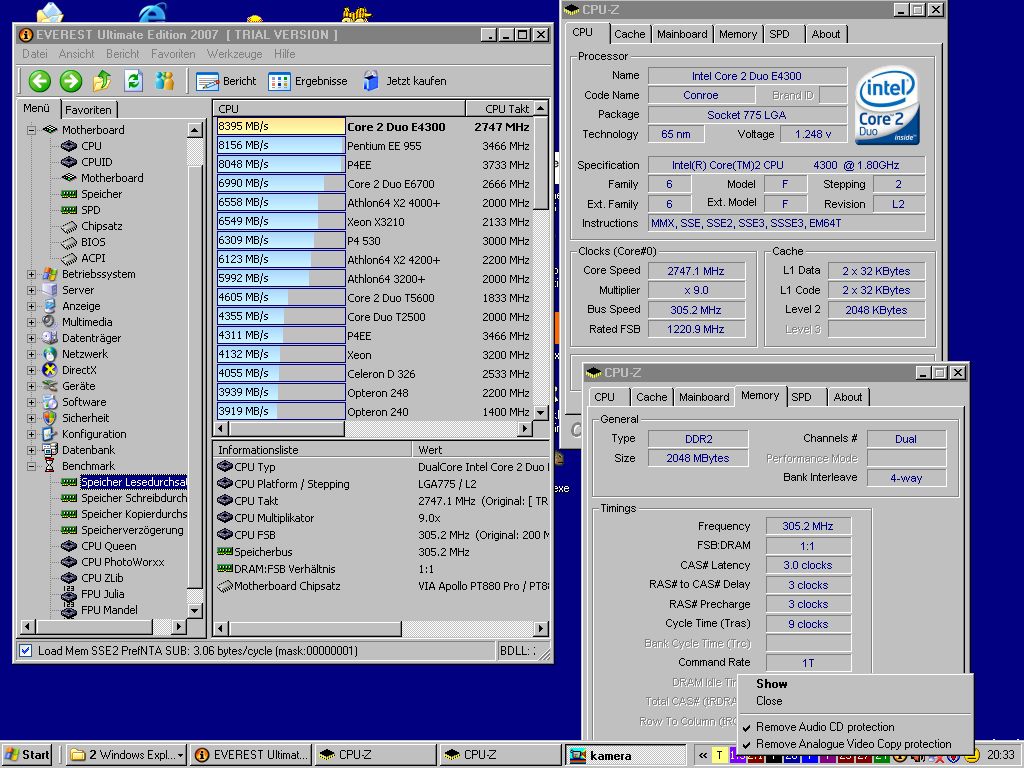
Task: Switch to the SPD tab in the Memory CPU-Z window
Action: tap(801, 397)
